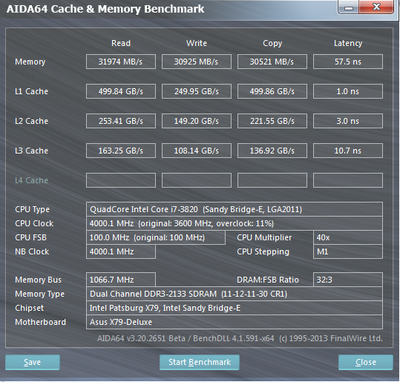Click the Save button
Viewport: 400px width, 382px height.
click(x=32, y=362)
